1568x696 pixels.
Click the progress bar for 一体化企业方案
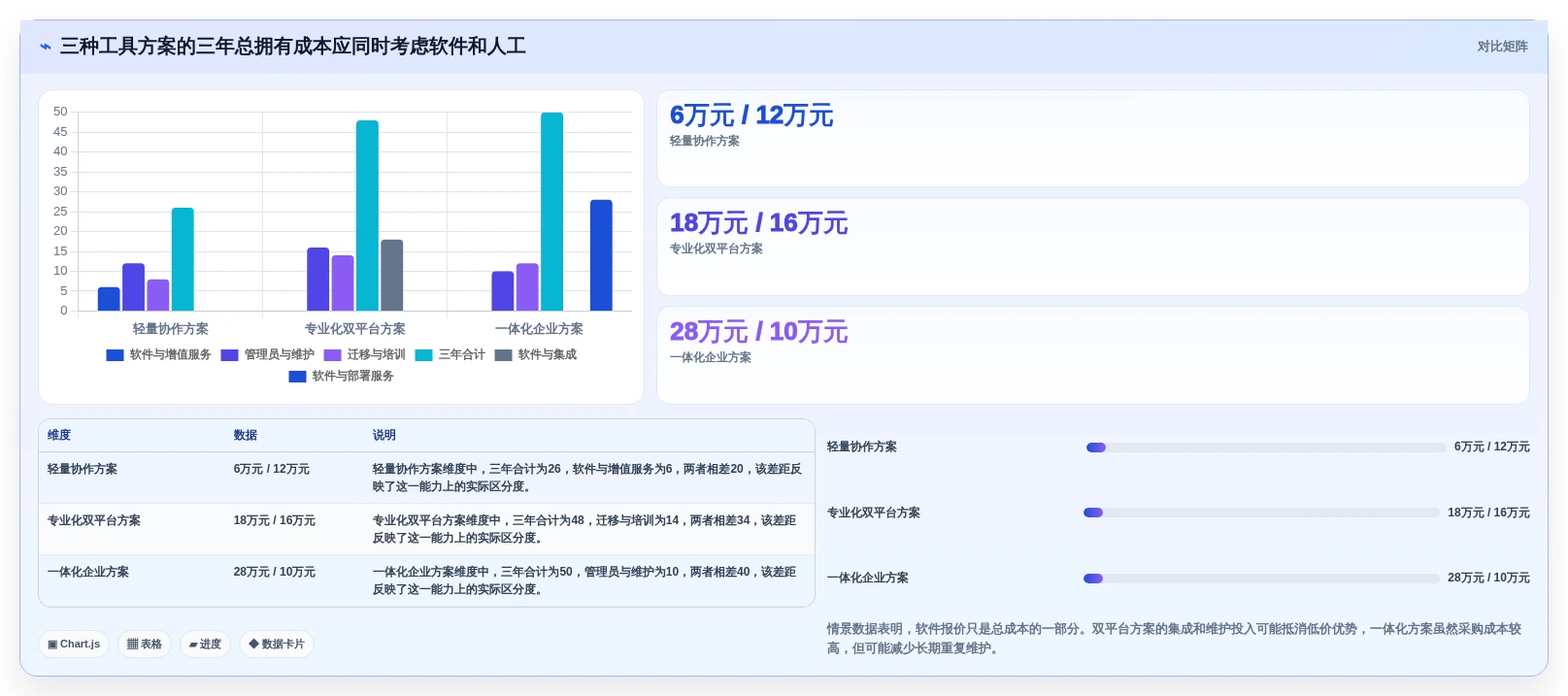[x=1261, y=579]
